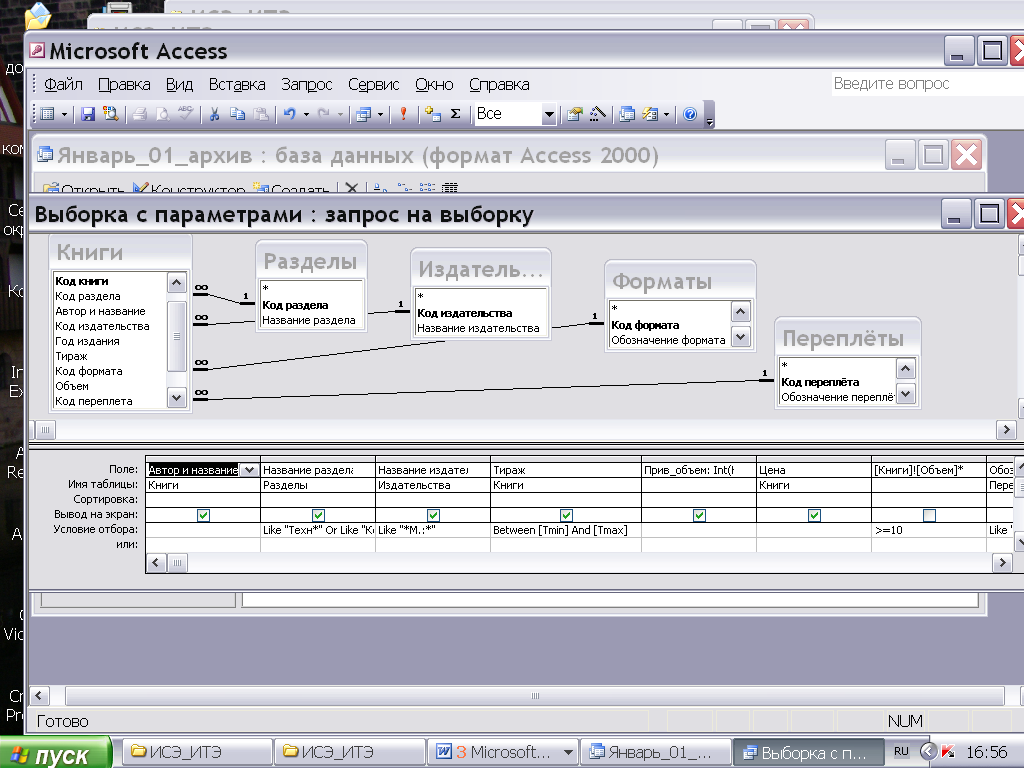The image size is (1024, 768).
Task: Click the Microsoft Access title bar icon
Action: (38, 50)
